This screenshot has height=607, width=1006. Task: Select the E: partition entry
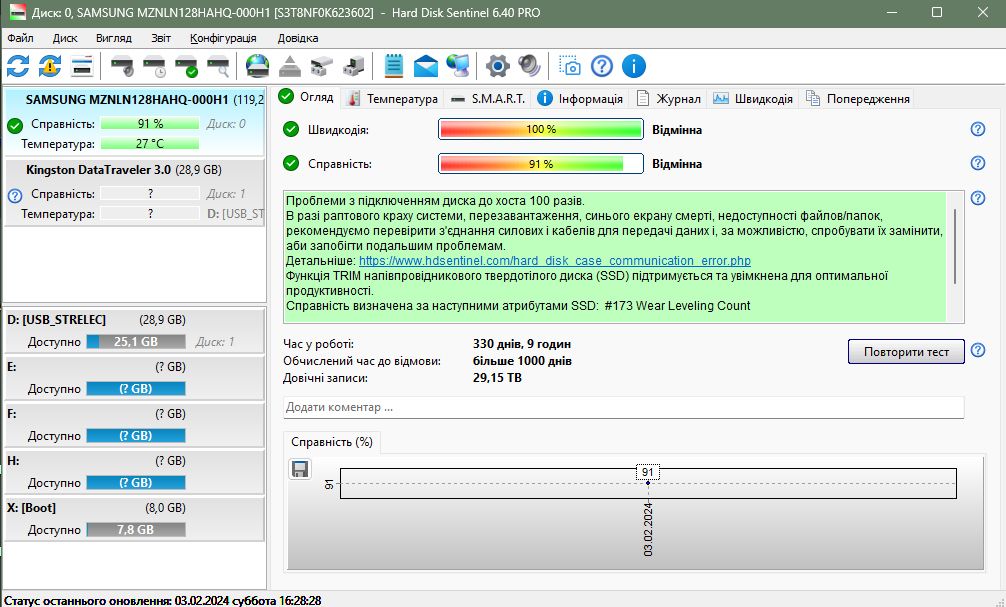(134, 378)
